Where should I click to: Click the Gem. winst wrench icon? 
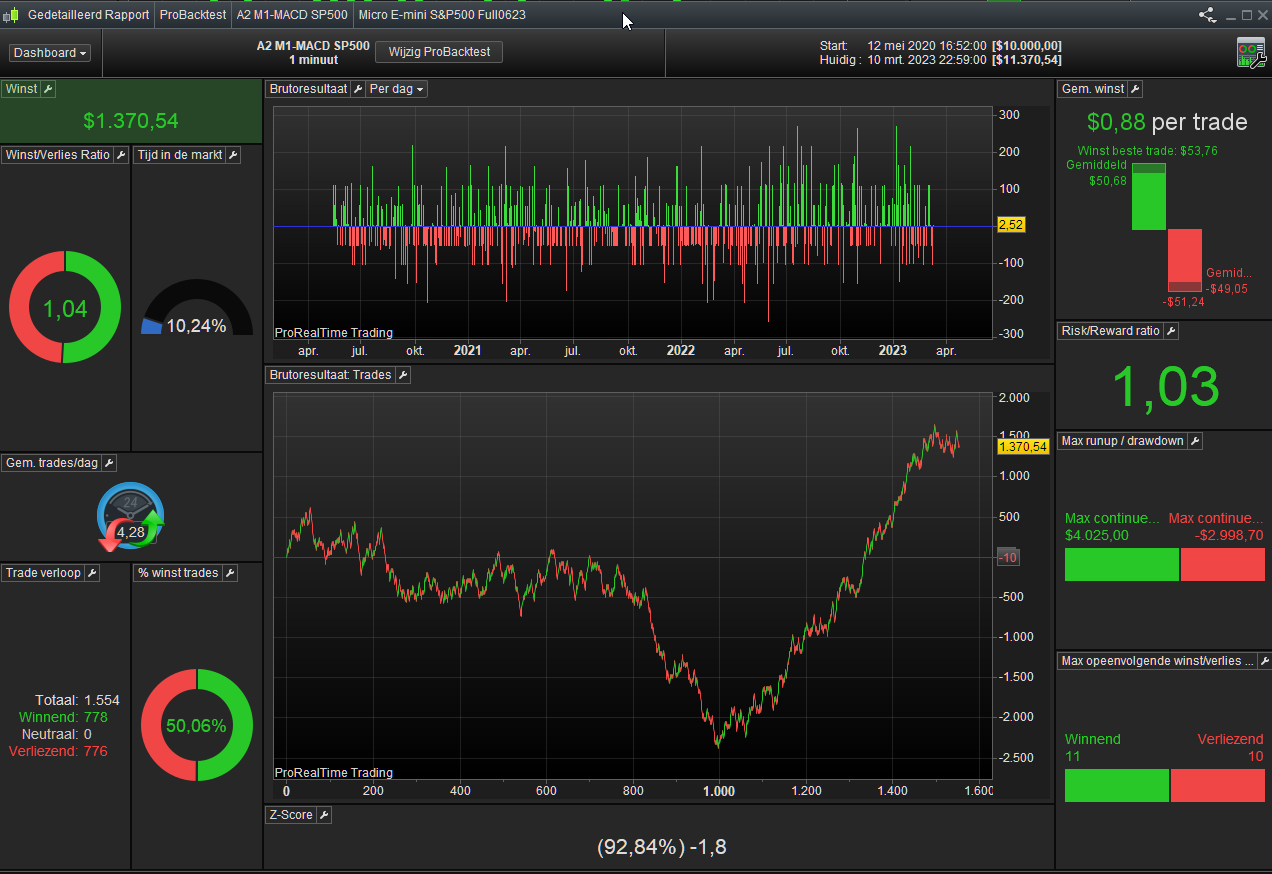(1135, 89)
